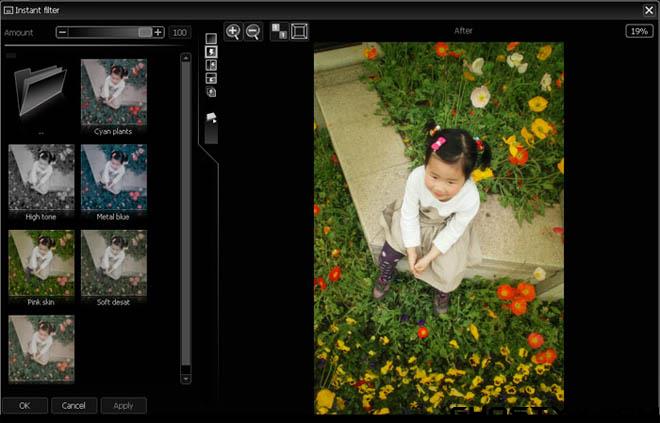This screenshot has height=423, width=660.
Task: Confirm with the OK button
Action: (x=24, y=406)
